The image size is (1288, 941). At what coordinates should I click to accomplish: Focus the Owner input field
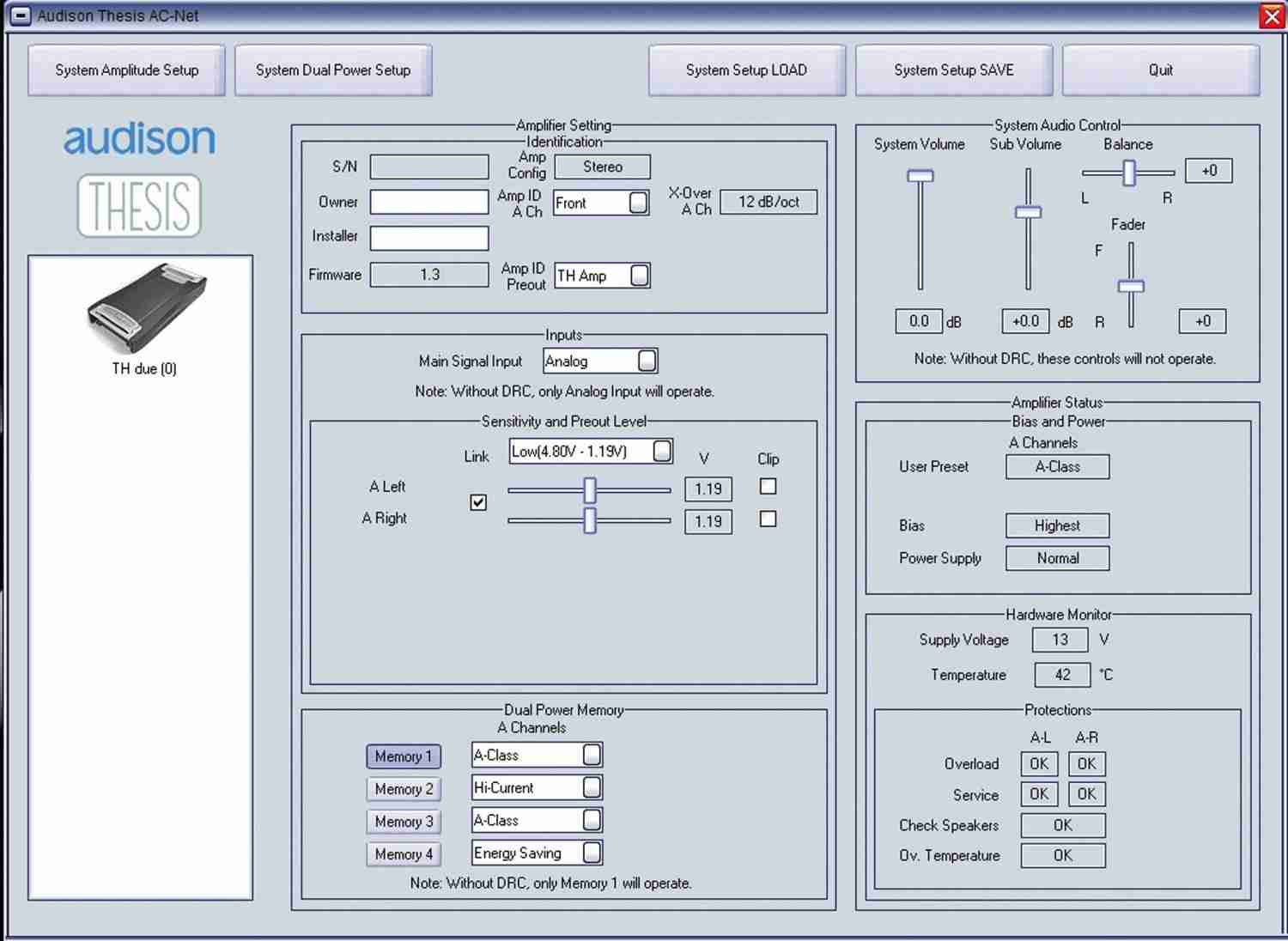pyautogui.click(x=429, y=202)
